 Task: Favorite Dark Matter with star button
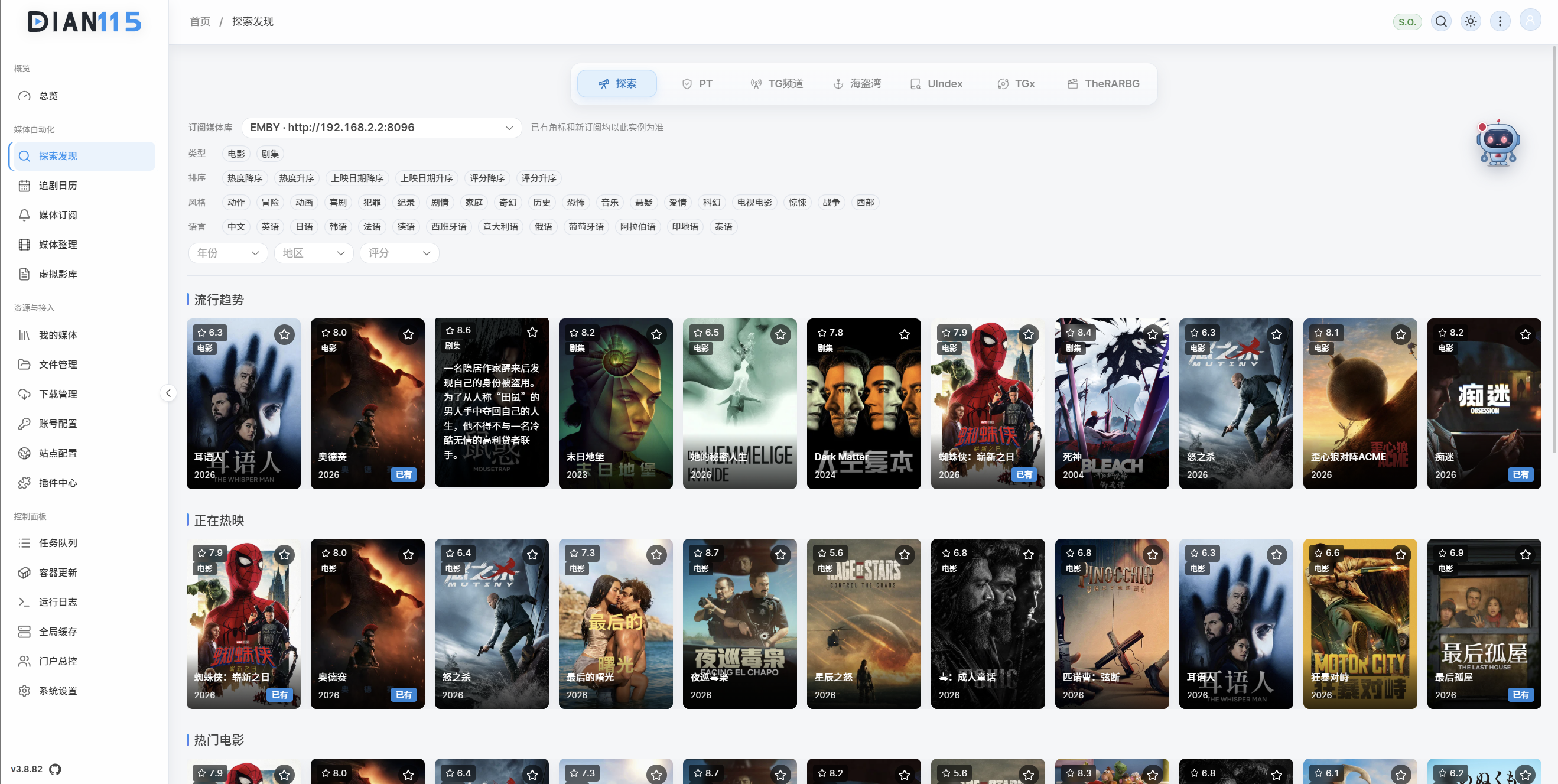(x=904, y=334)
